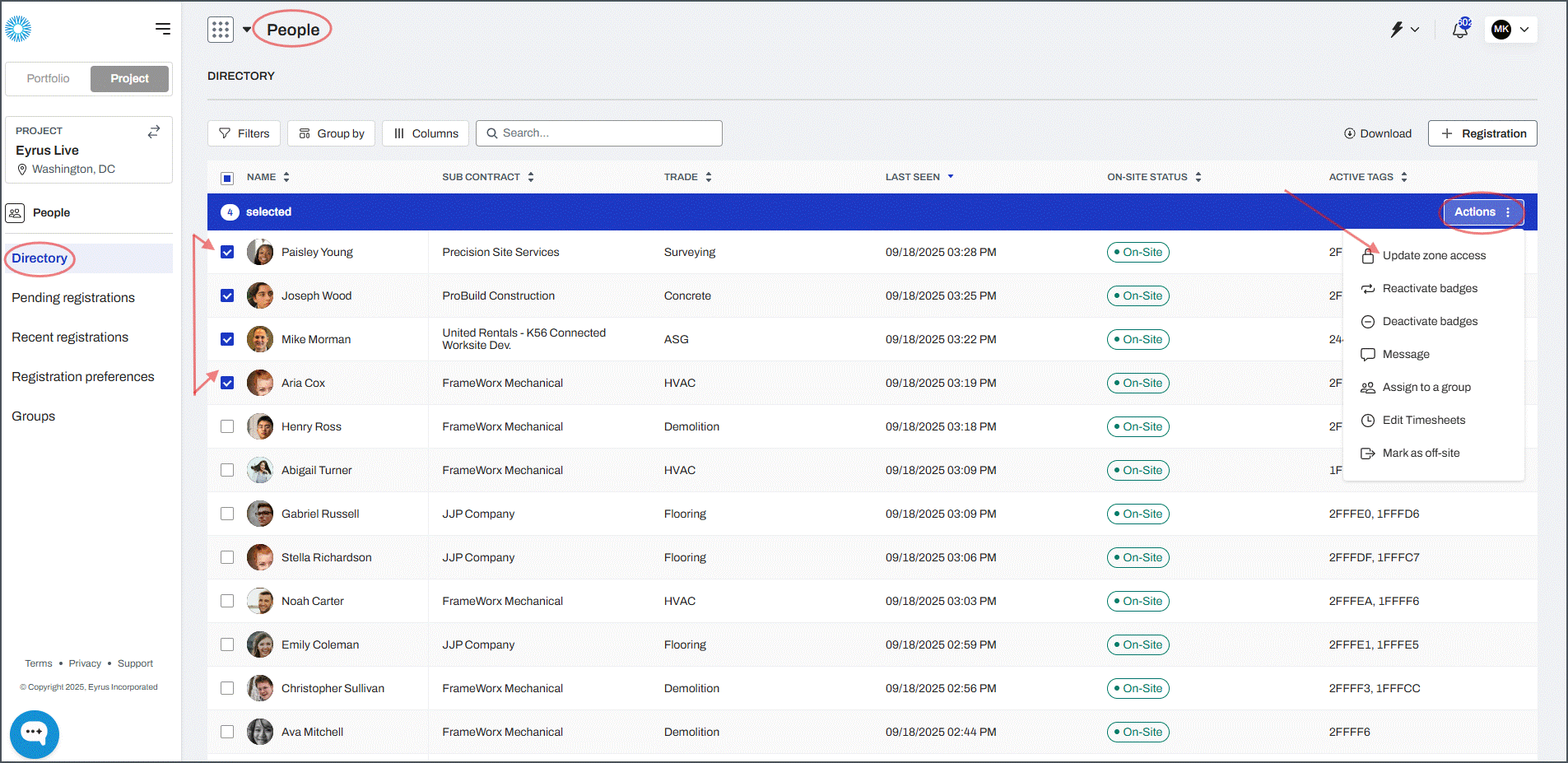Open Henry Ross's avatar
Screen dimensions: 1568x763
[260, 426]
